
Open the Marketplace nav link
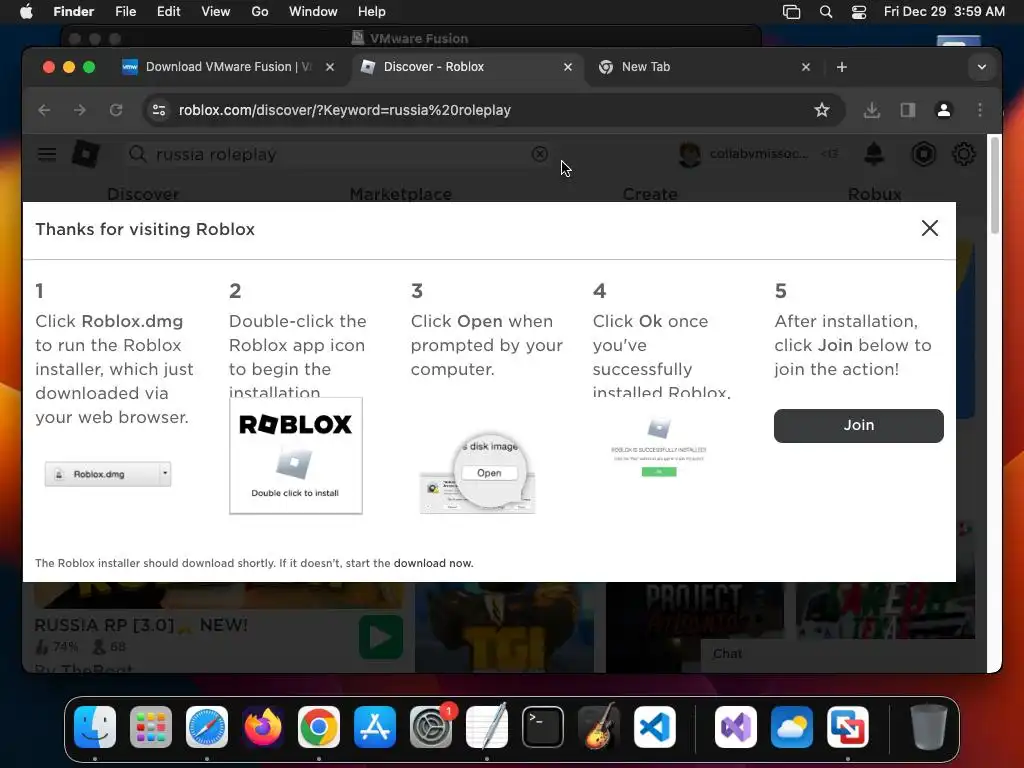400,194
